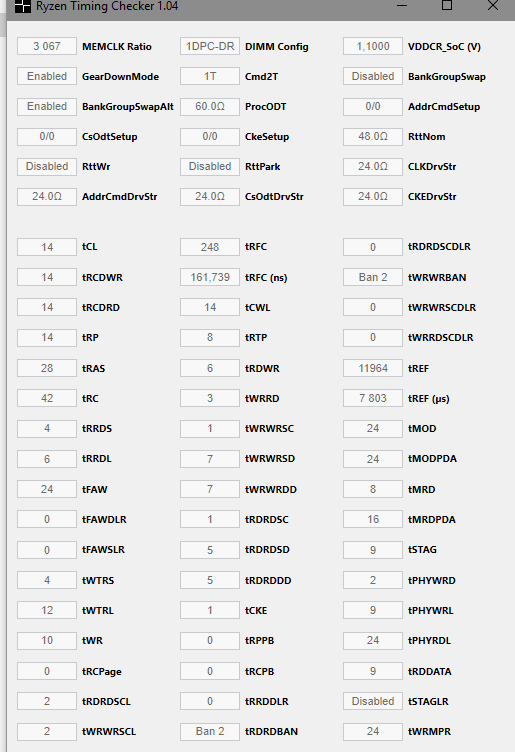Image resolution: width=515 pixels, height=752 pixels.
Task: Select the MEMCLK Ratio value field
Action: tap(47, 47)
